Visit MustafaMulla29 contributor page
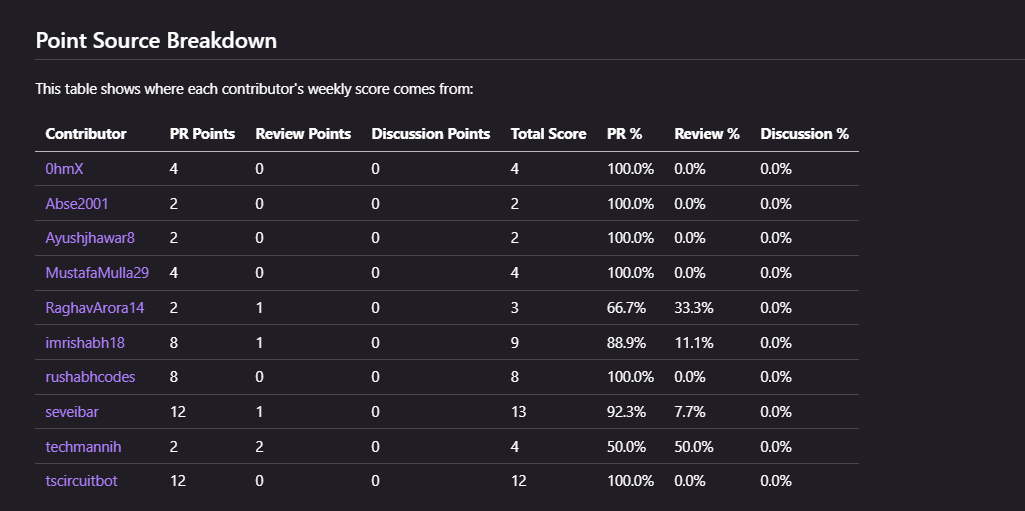This screenshot has height=511, width=1025. (x=98, y=273)
